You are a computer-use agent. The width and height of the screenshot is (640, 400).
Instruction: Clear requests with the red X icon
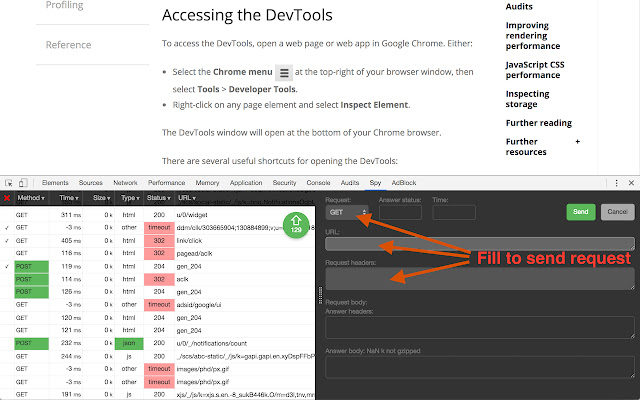pyautogui.click(x=7, y=198)
